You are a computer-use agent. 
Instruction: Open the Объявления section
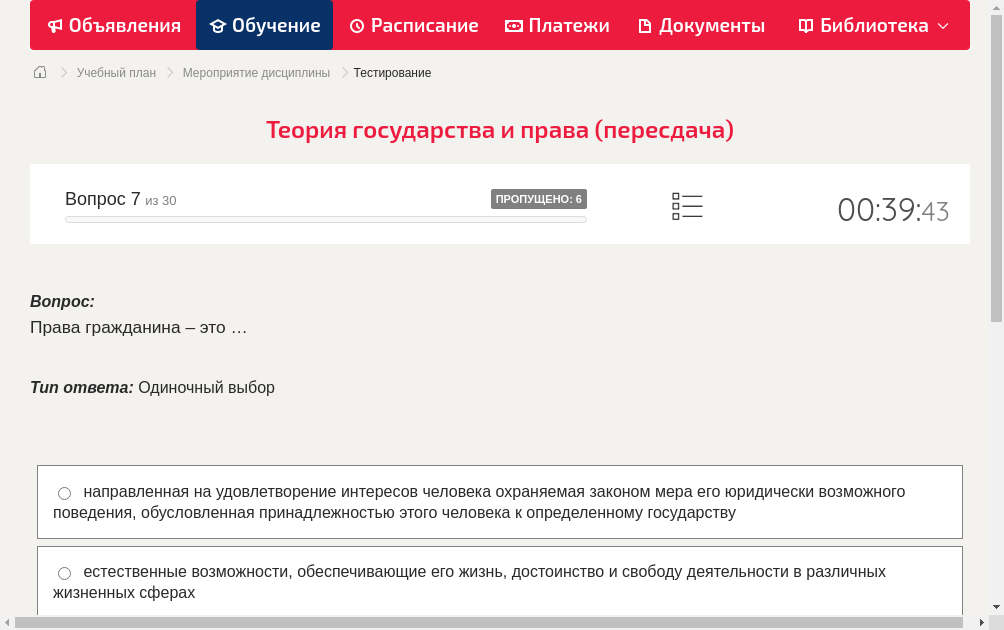pos(113,25)
